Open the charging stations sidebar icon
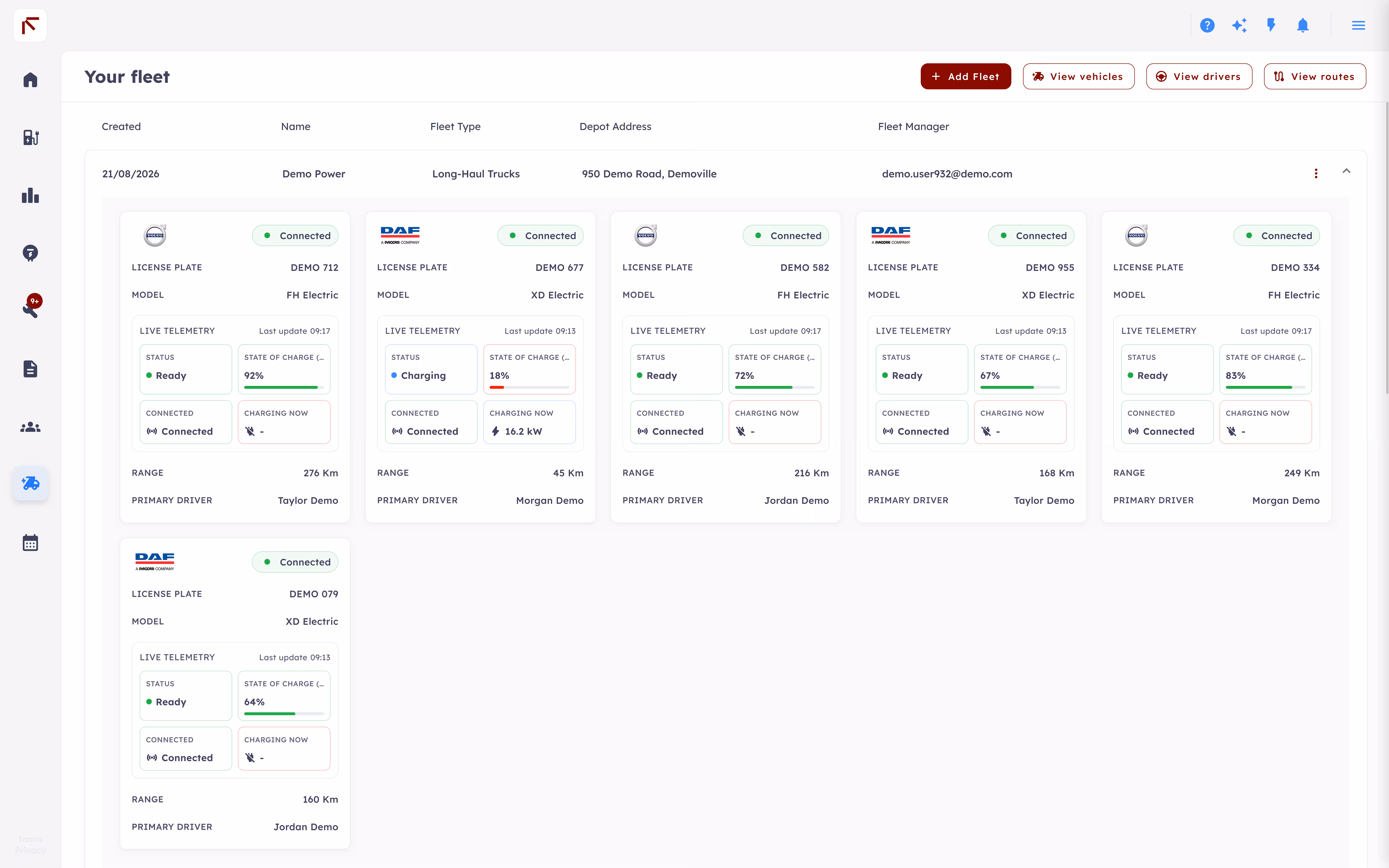The width and height of the screenshot is (1389, 868). (x=30, y=138)
